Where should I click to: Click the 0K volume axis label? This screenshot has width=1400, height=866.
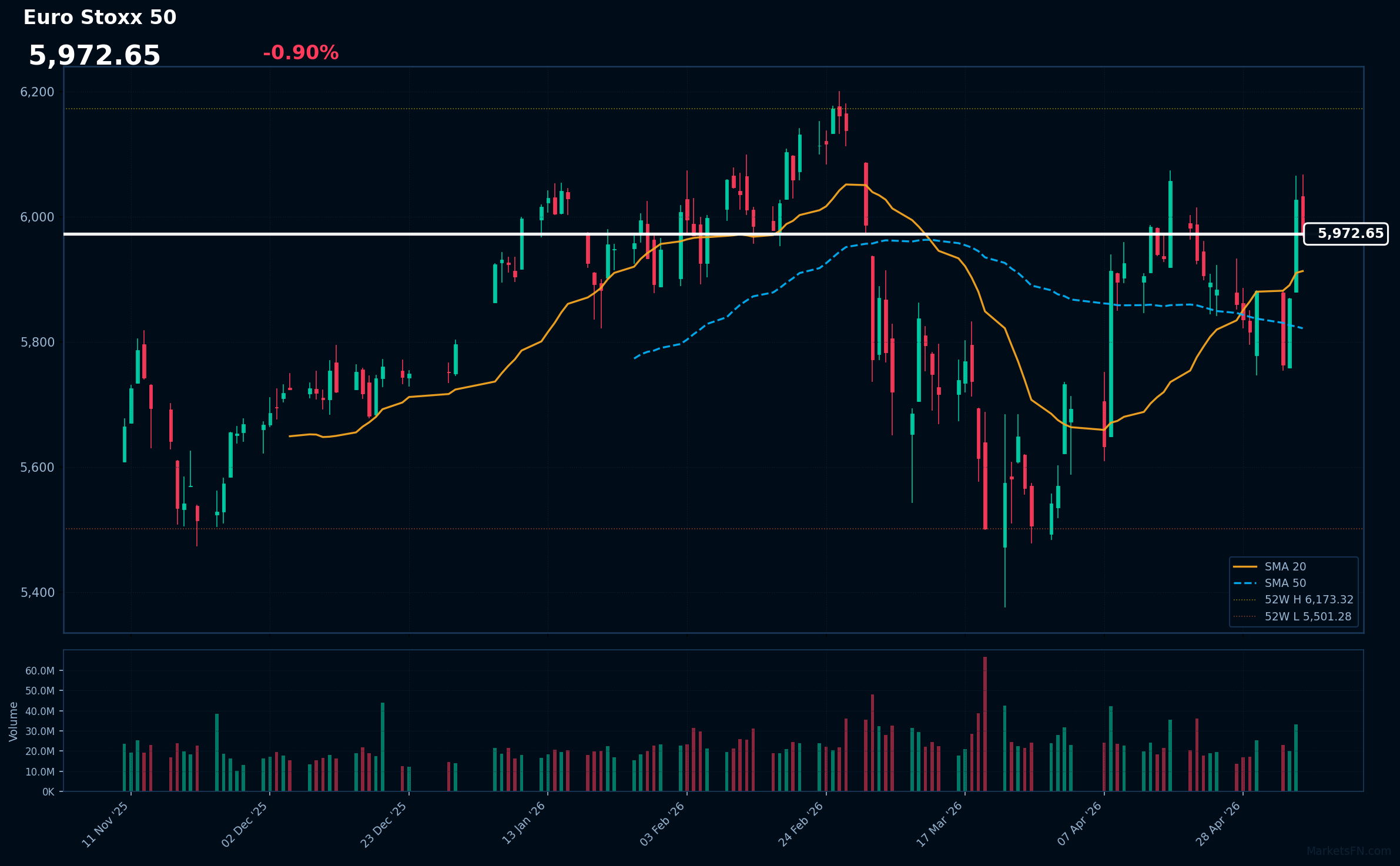48,792
